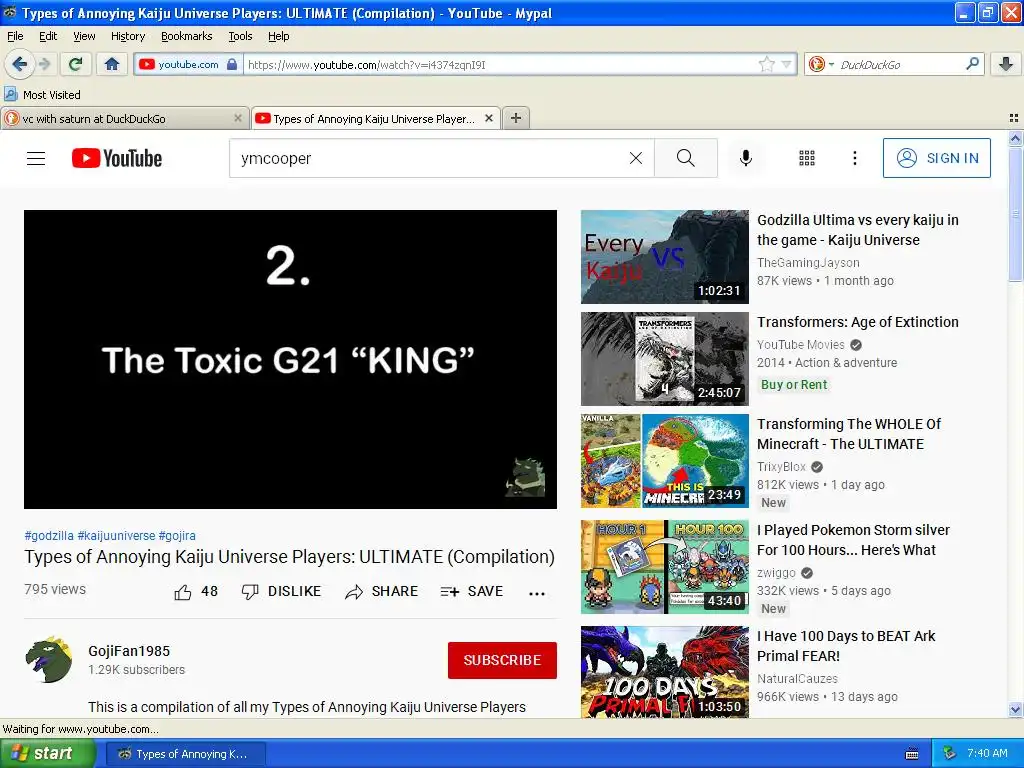Open the TrixyBlox channel name
The height and width of the screenshot is (768, 1024).
782,466
